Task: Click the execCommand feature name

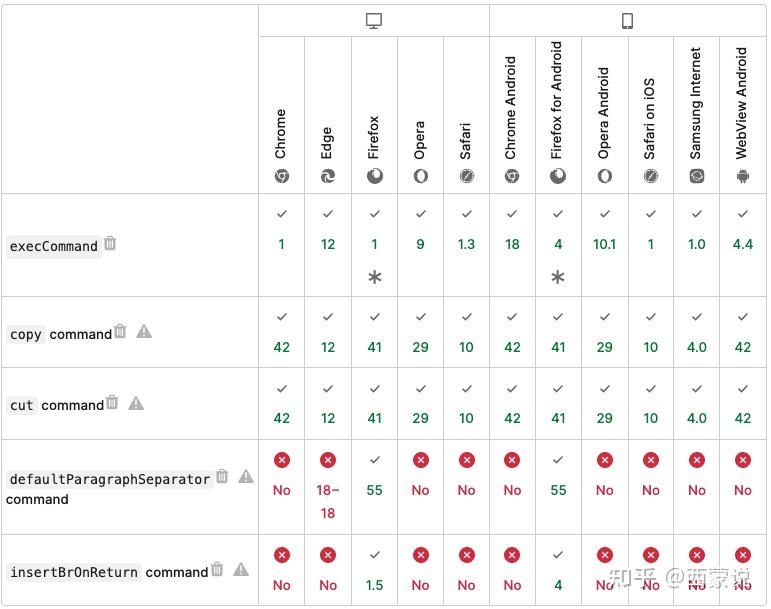Action: coord(53,246)
